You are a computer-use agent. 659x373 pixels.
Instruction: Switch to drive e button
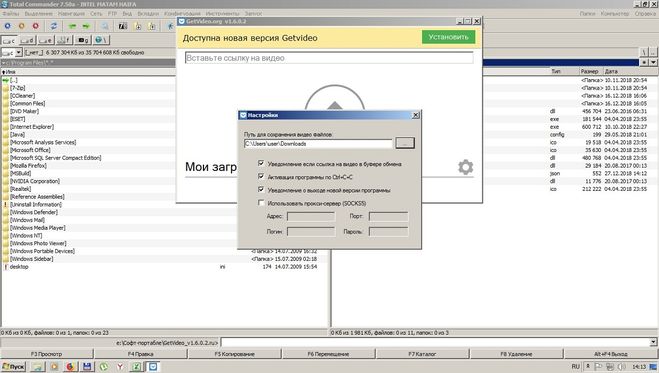coord(46,40)
